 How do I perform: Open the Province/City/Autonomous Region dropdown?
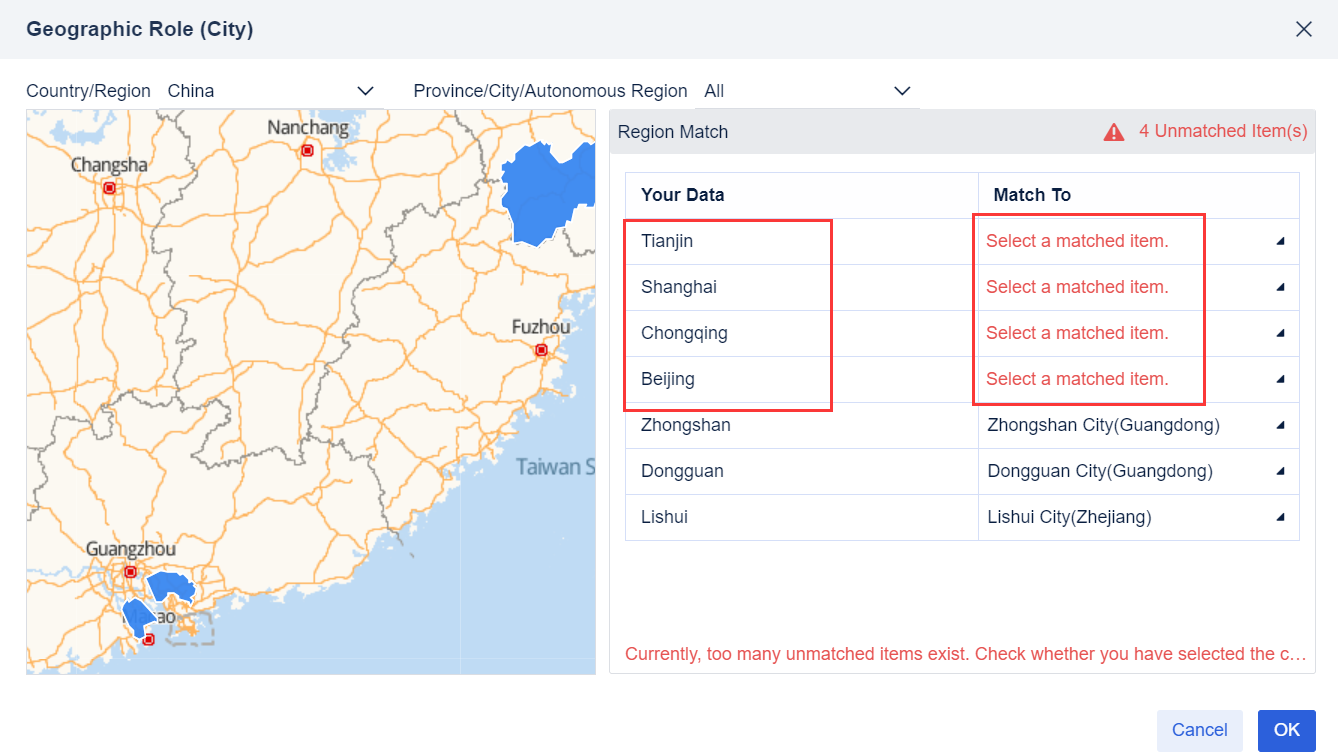point(901,90)
